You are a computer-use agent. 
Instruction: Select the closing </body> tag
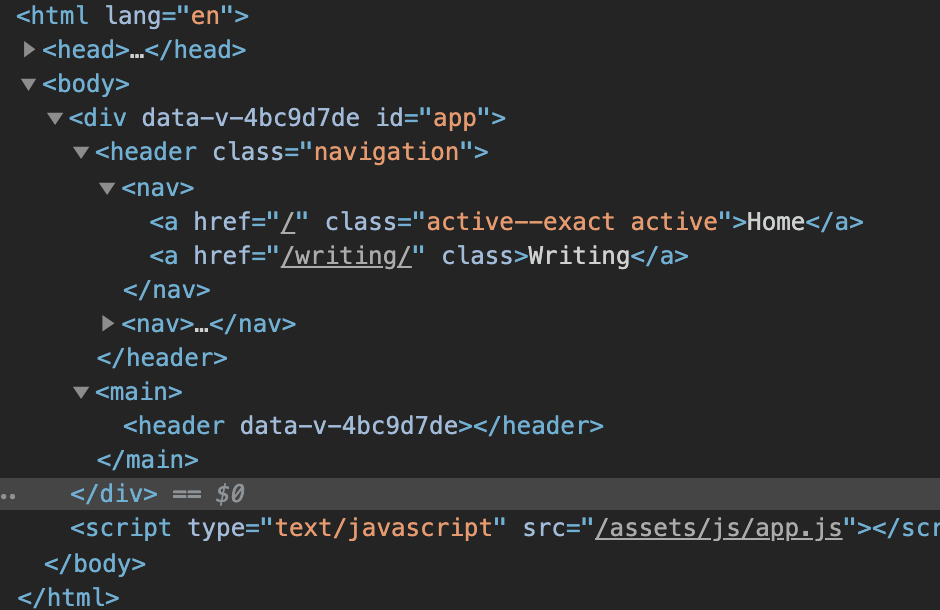[95, 564]
